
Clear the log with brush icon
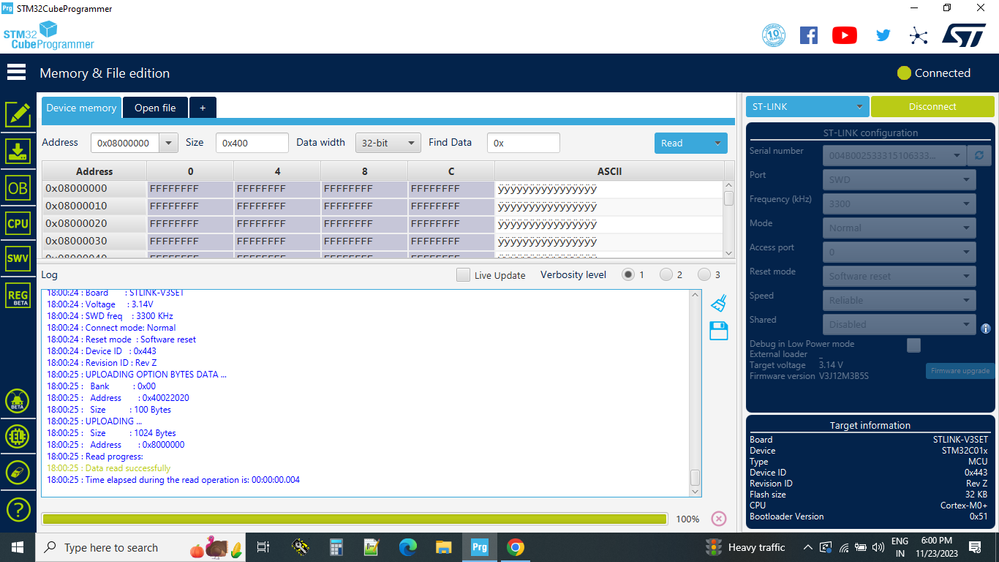pyautogui.click(x=719, y=303)
